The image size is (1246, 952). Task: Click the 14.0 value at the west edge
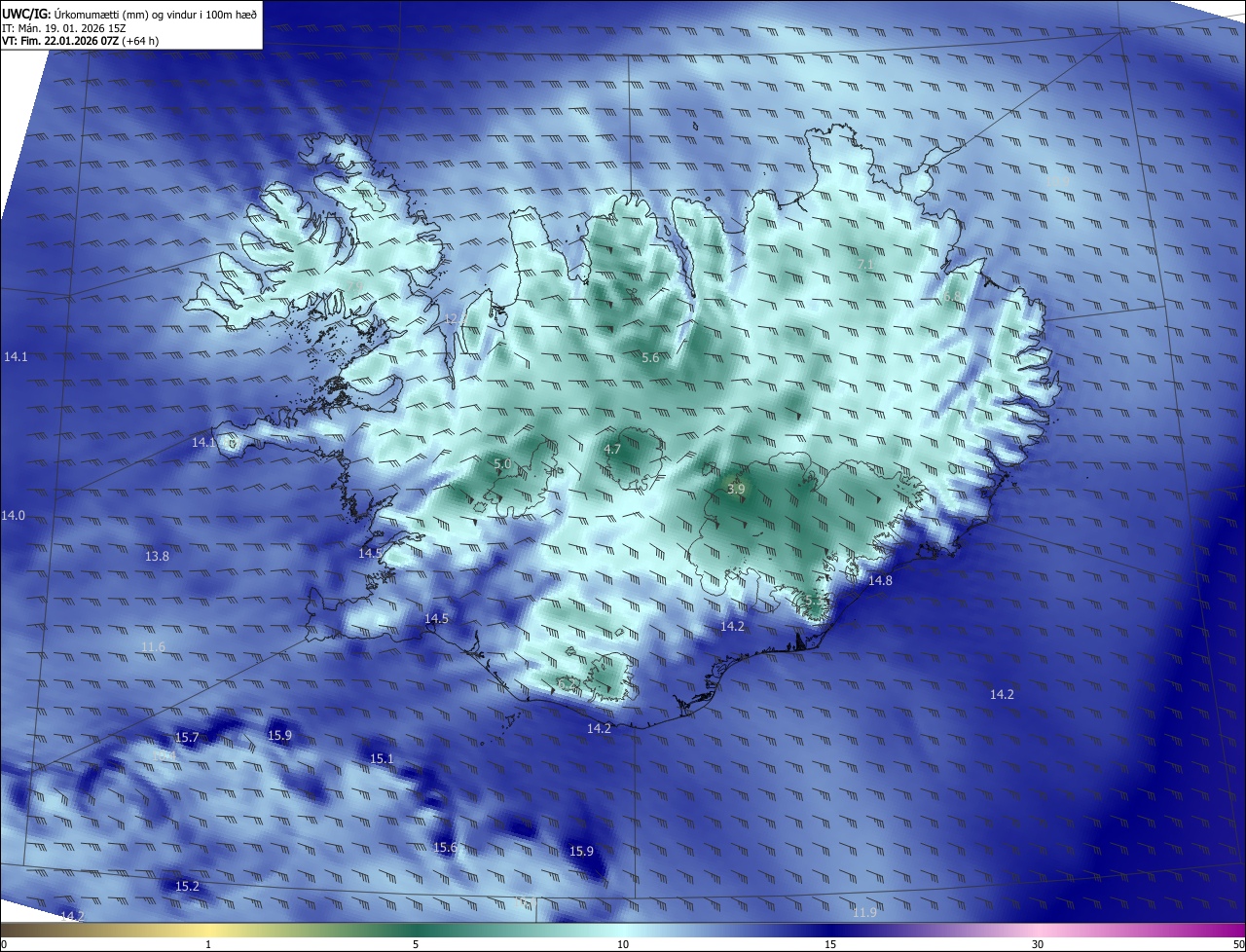(x=14, y=515)
